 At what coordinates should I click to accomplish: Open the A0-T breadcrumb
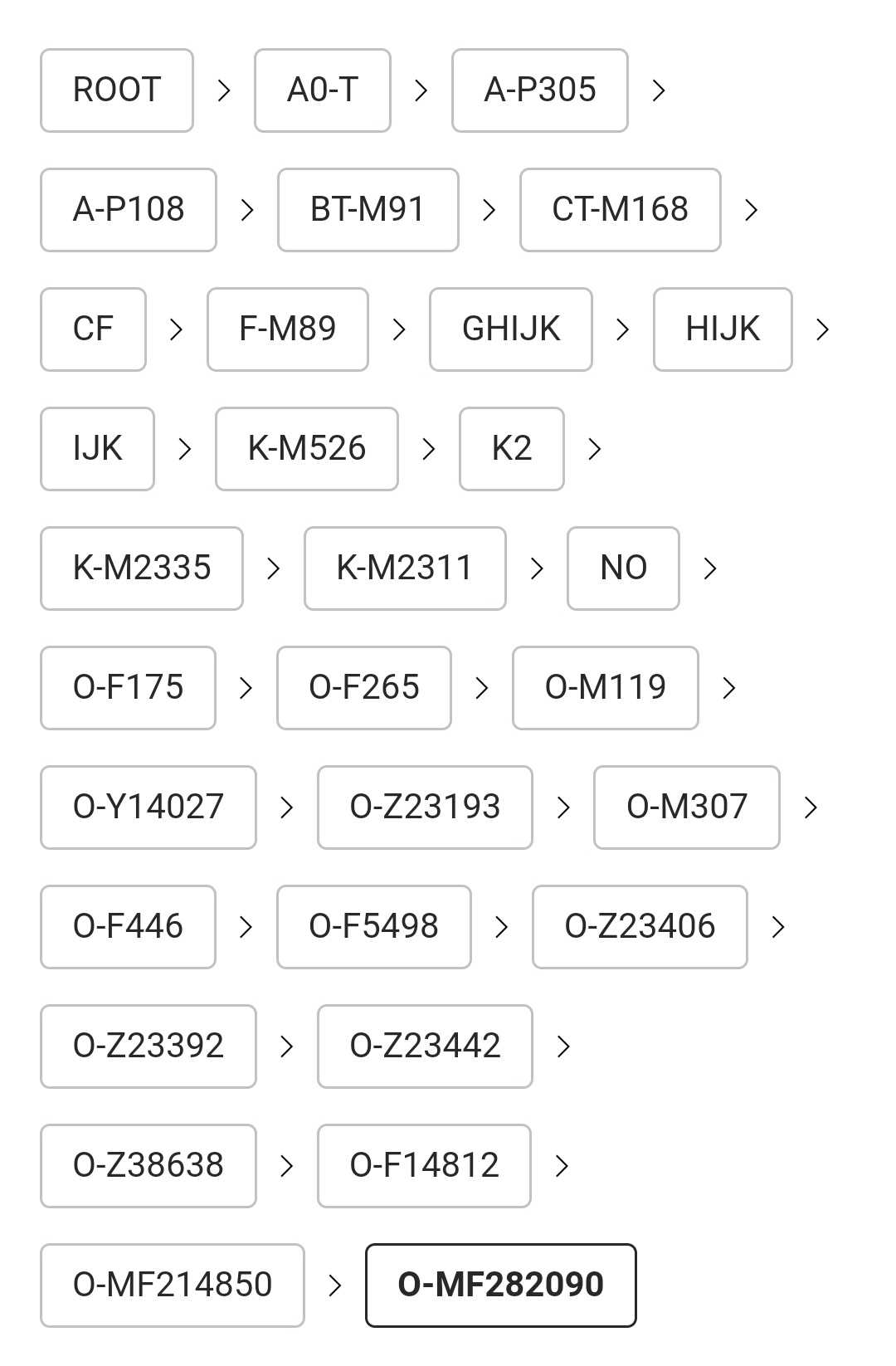point(323,90)
